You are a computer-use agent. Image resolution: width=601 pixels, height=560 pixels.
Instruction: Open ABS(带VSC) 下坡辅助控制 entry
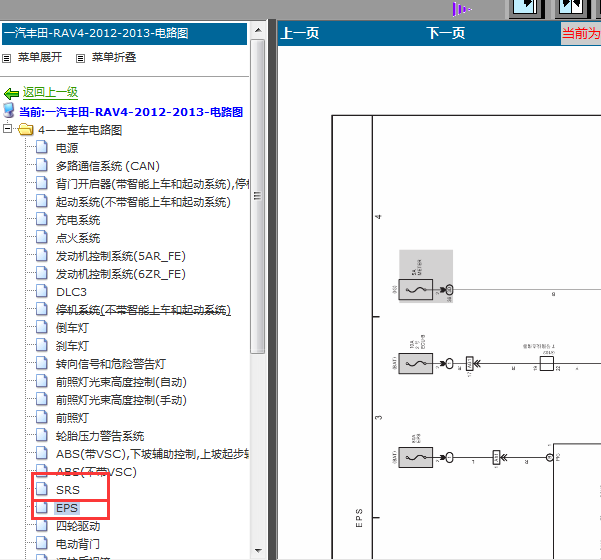click(x=152, y=454)
